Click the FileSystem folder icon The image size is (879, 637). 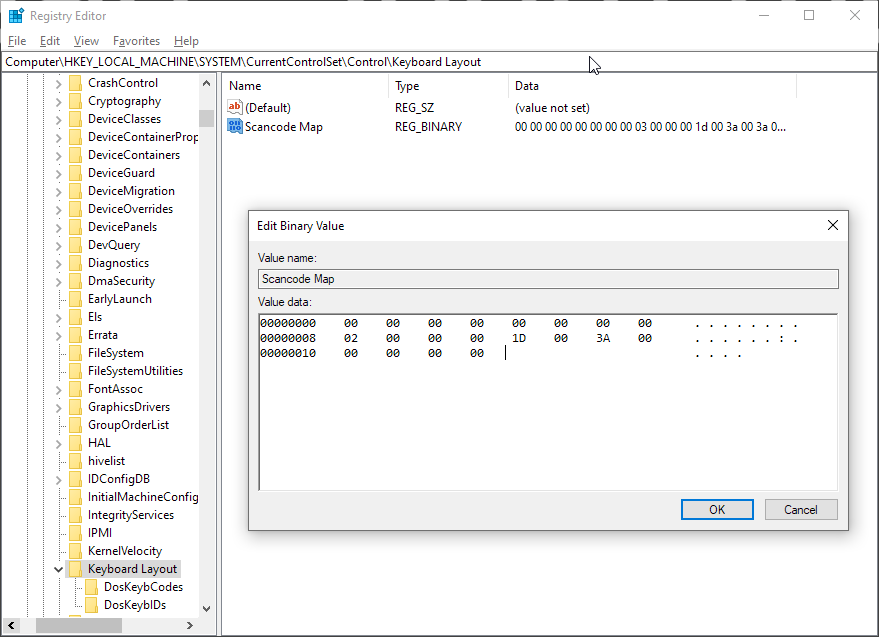pyautogui.click(x=75, y=353)
